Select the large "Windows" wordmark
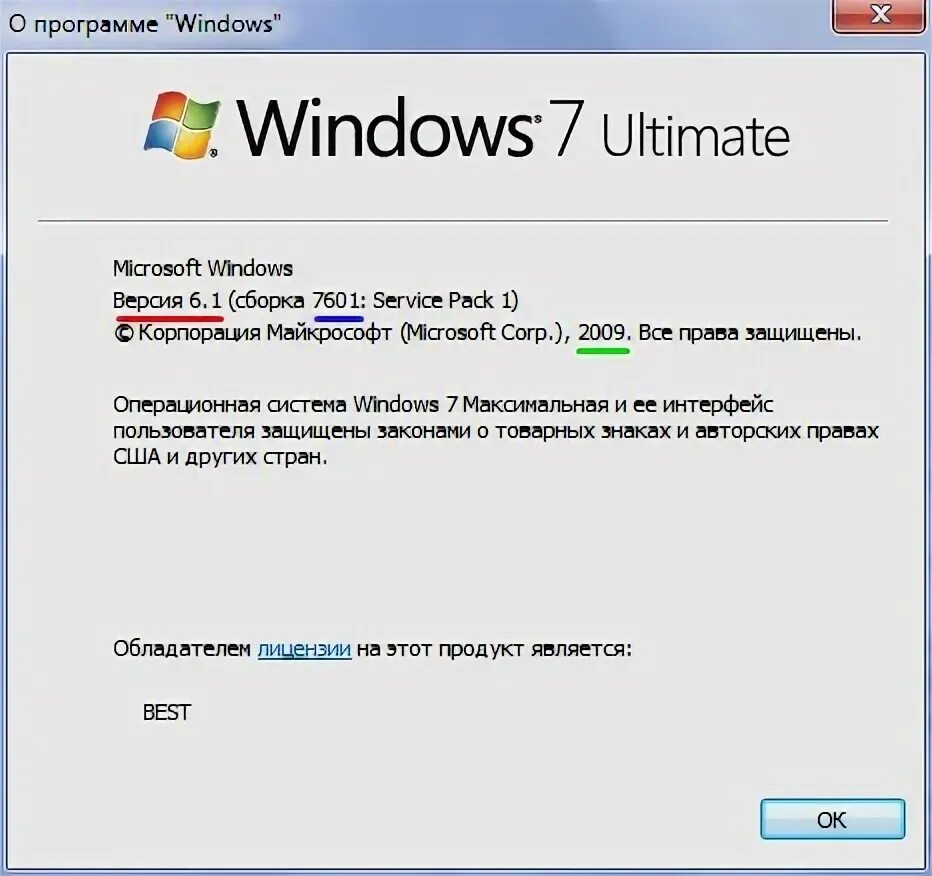The width and height of the screenshot is (932, 876). 385,128
